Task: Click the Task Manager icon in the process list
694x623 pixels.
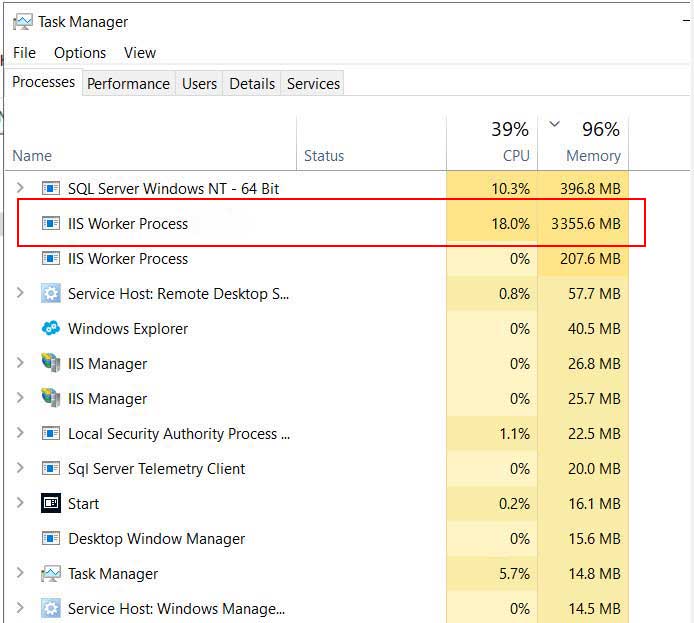Action: click(x=51, y=573)
